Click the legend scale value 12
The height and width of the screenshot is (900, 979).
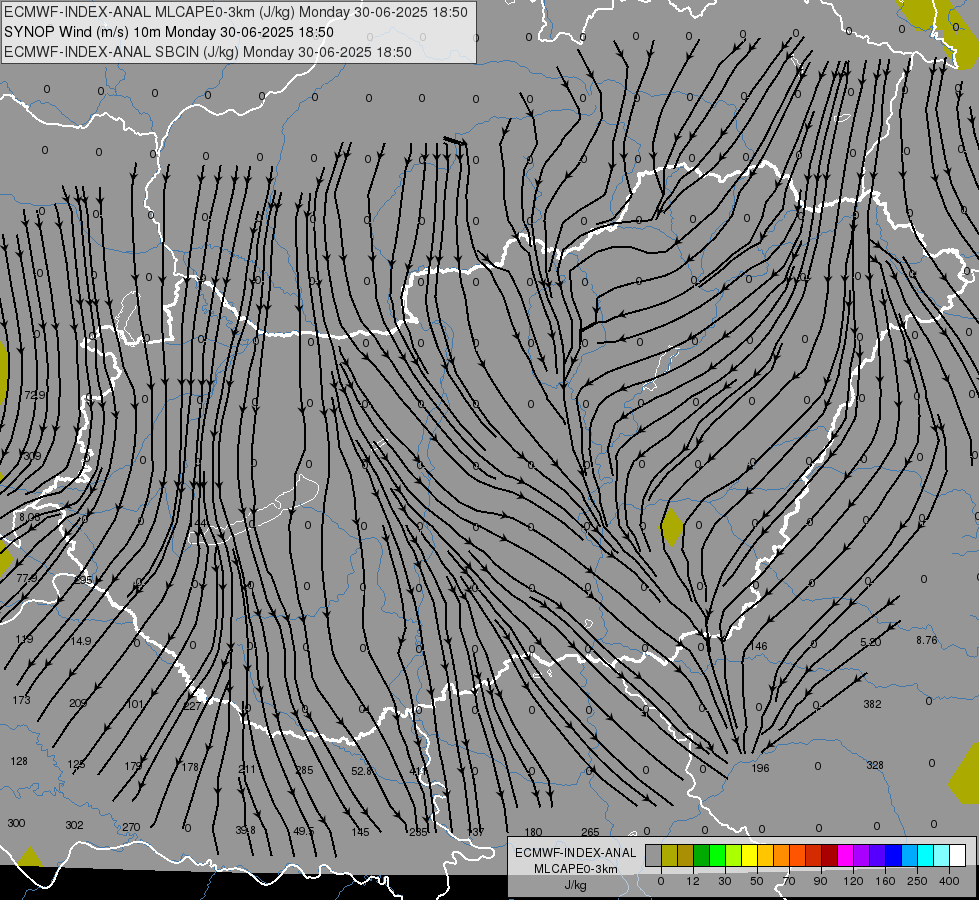pos(692,881)
